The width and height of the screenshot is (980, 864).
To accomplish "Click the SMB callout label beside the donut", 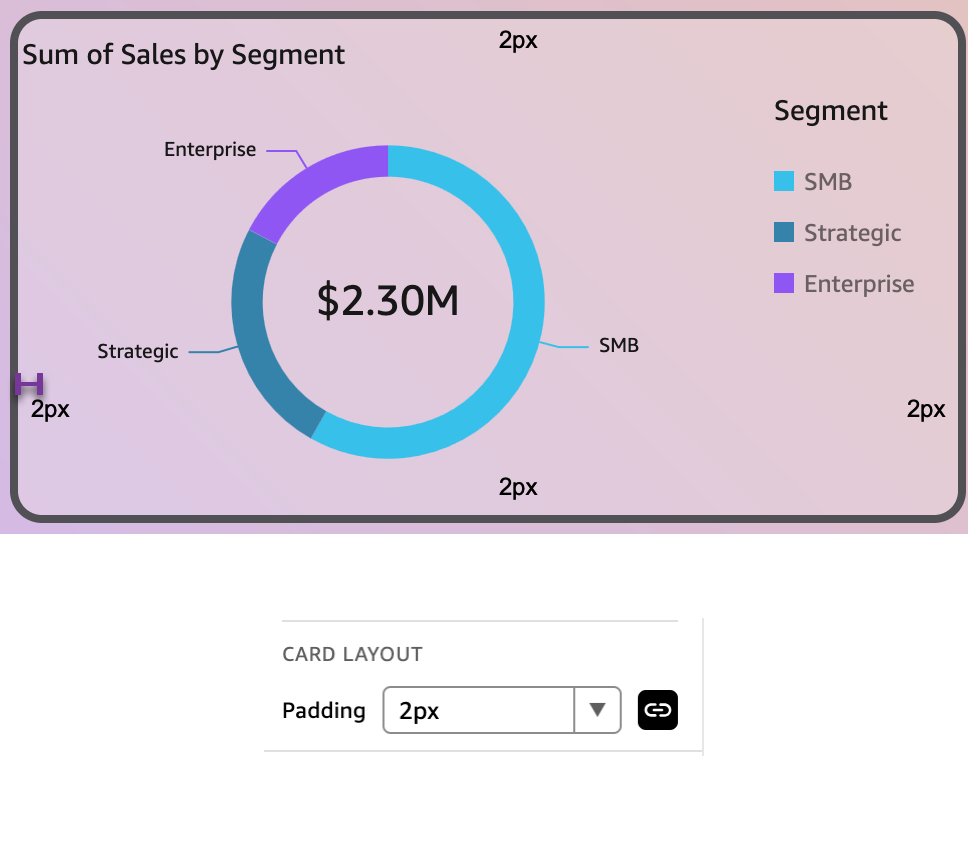I will [619, 346].
